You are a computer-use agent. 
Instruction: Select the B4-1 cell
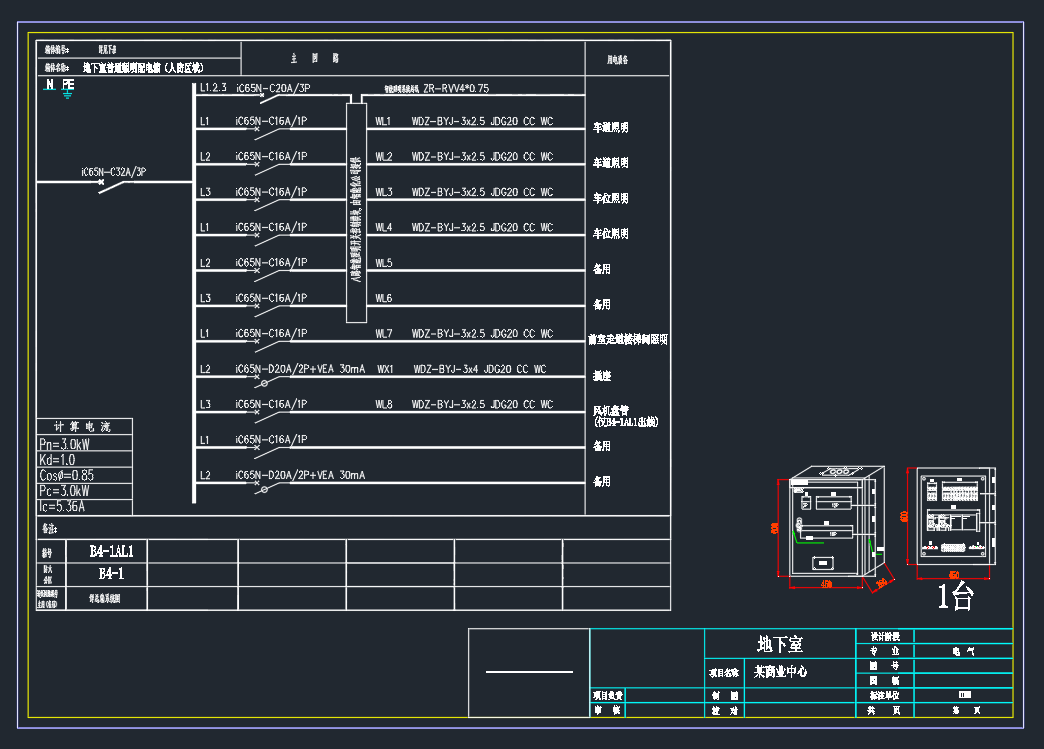(111, 574)
